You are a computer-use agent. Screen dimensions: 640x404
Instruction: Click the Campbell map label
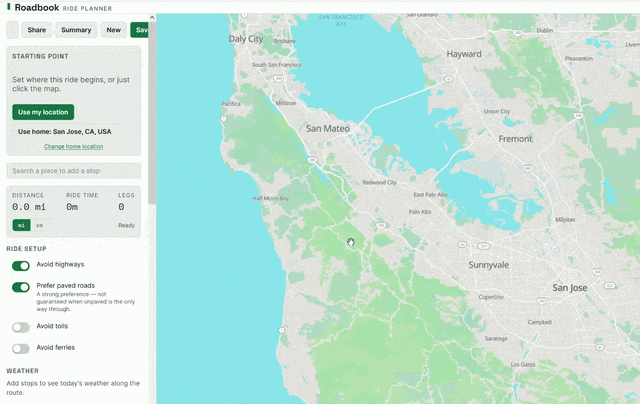[540, 322]
